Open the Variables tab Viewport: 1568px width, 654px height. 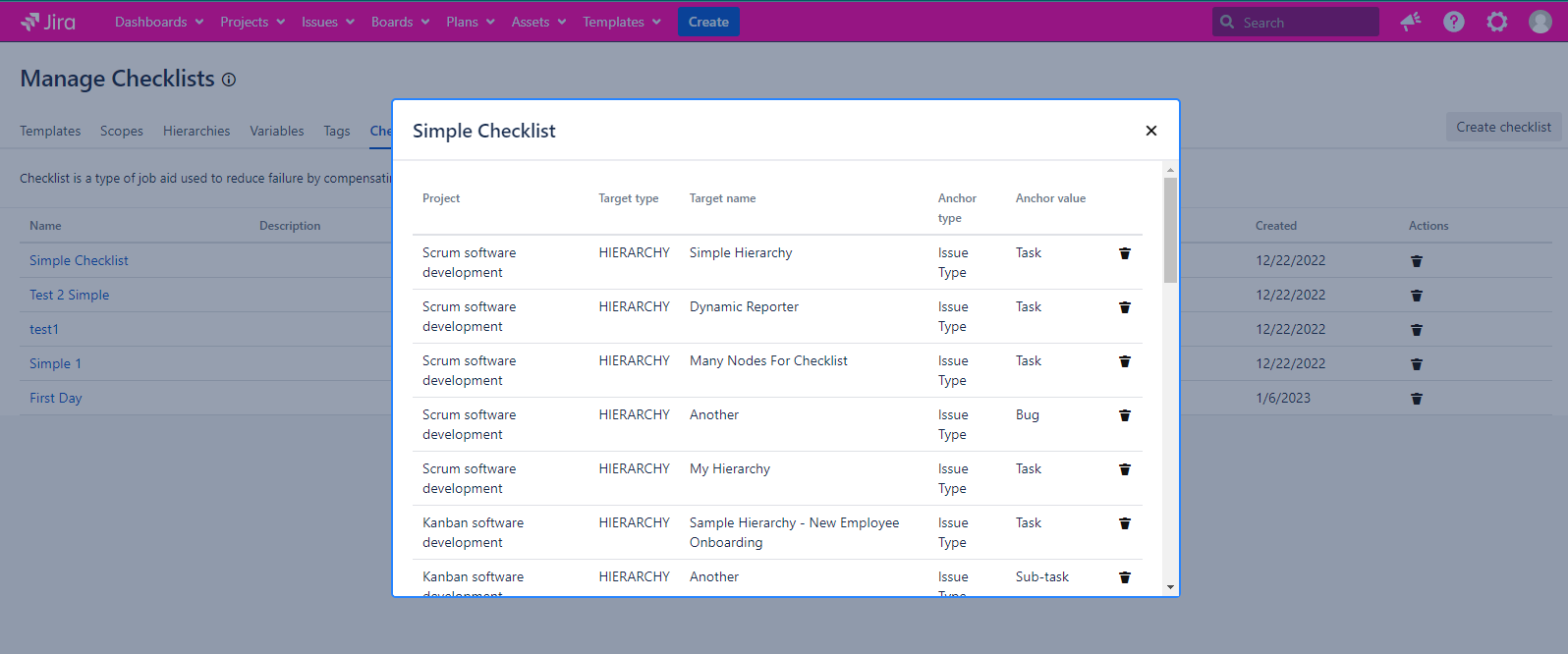(276, 131)
